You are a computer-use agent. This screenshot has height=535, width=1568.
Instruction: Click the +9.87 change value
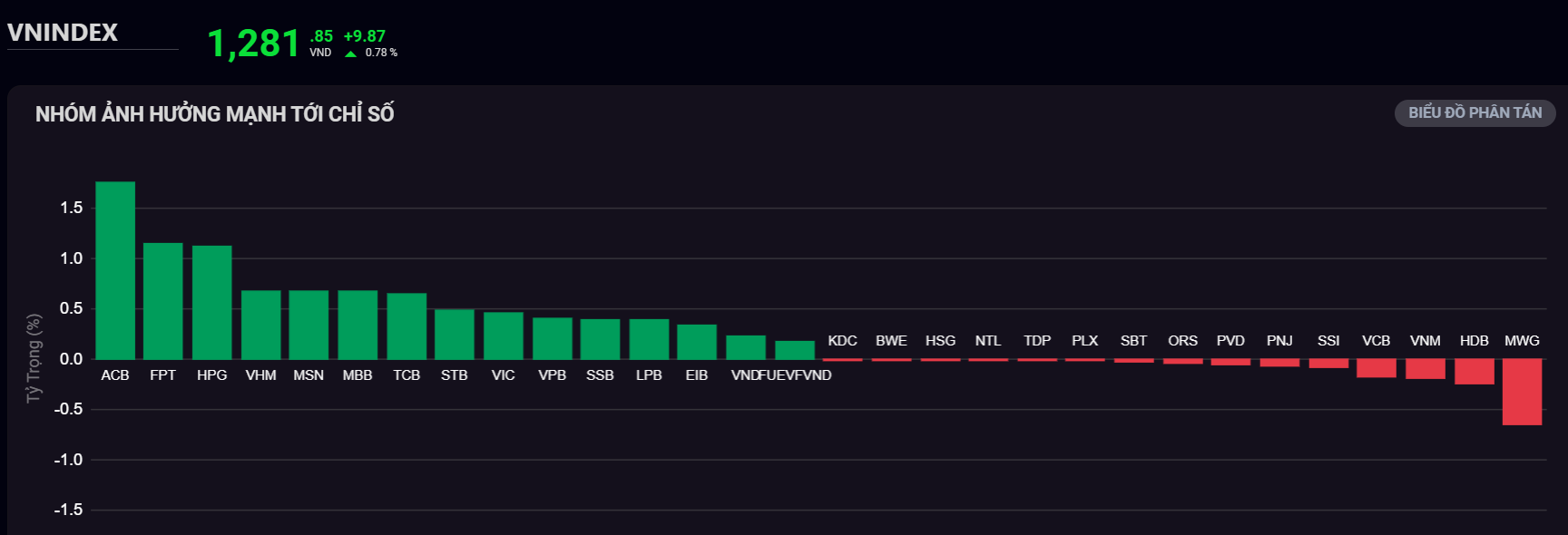coord(365,36)
